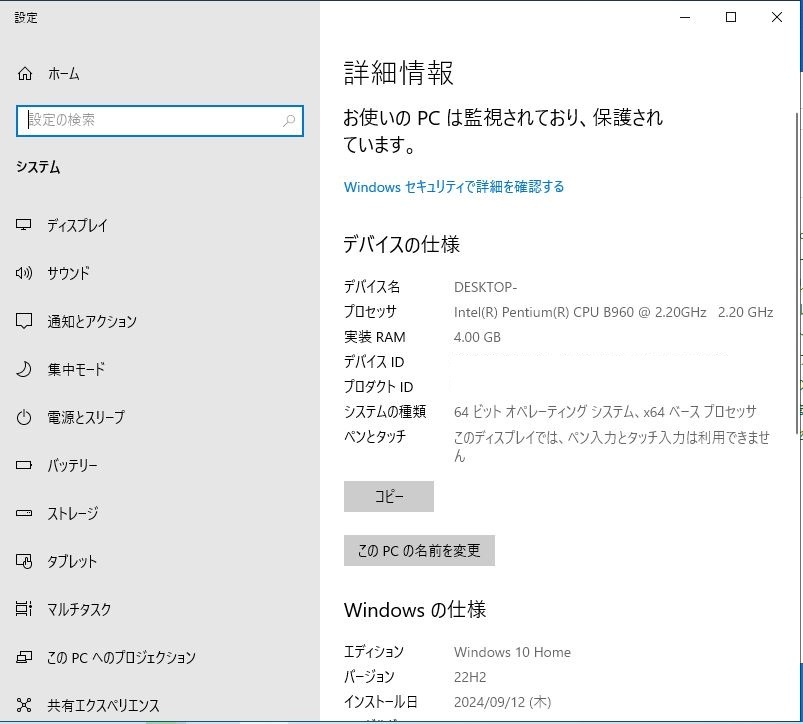
Task: Close the Settings window
Action: coord(776,17)
